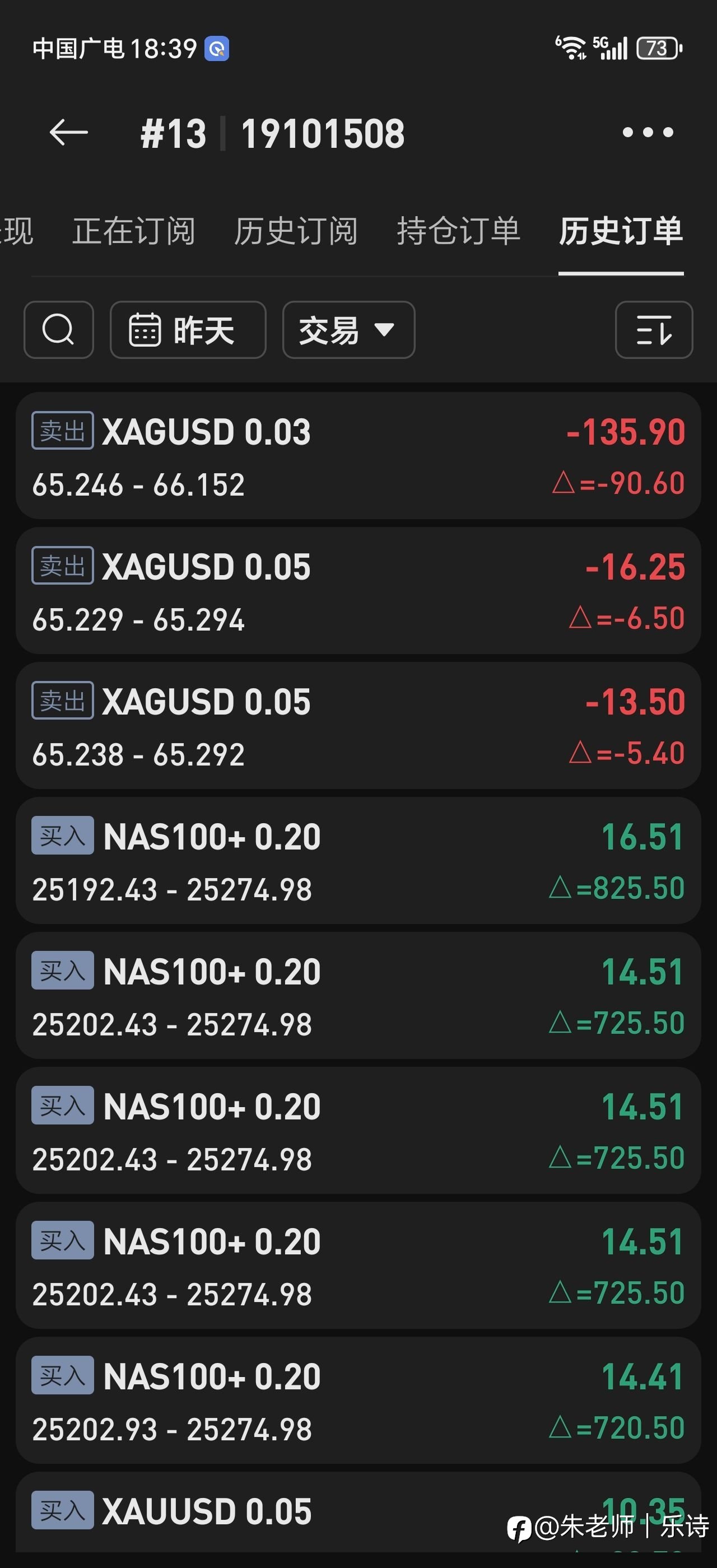
Task: Switch to the 历史订阅 tab
Action: pyautogui.click(x=296, y=231)
